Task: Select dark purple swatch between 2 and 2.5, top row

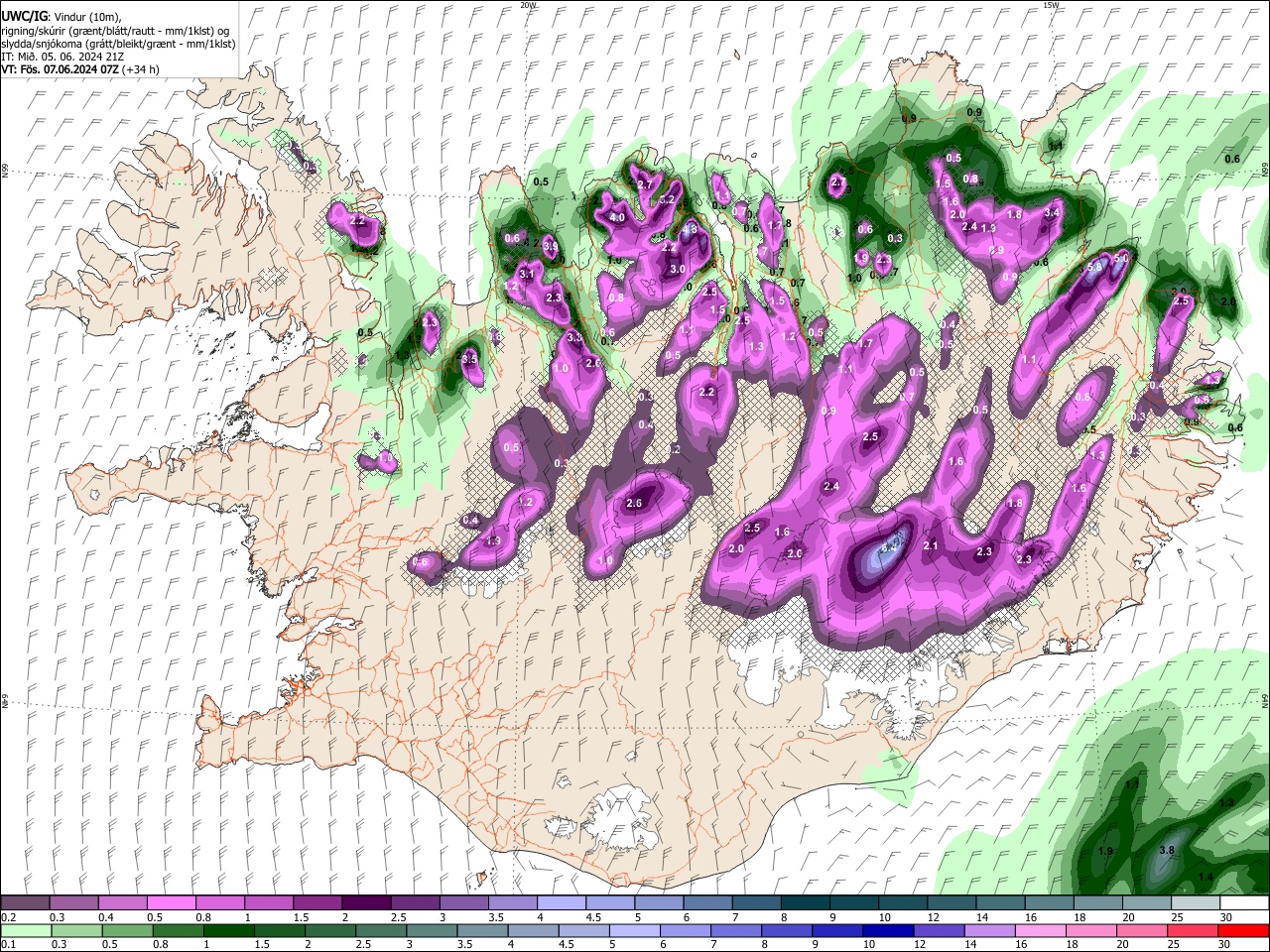Action: point(366,903)
